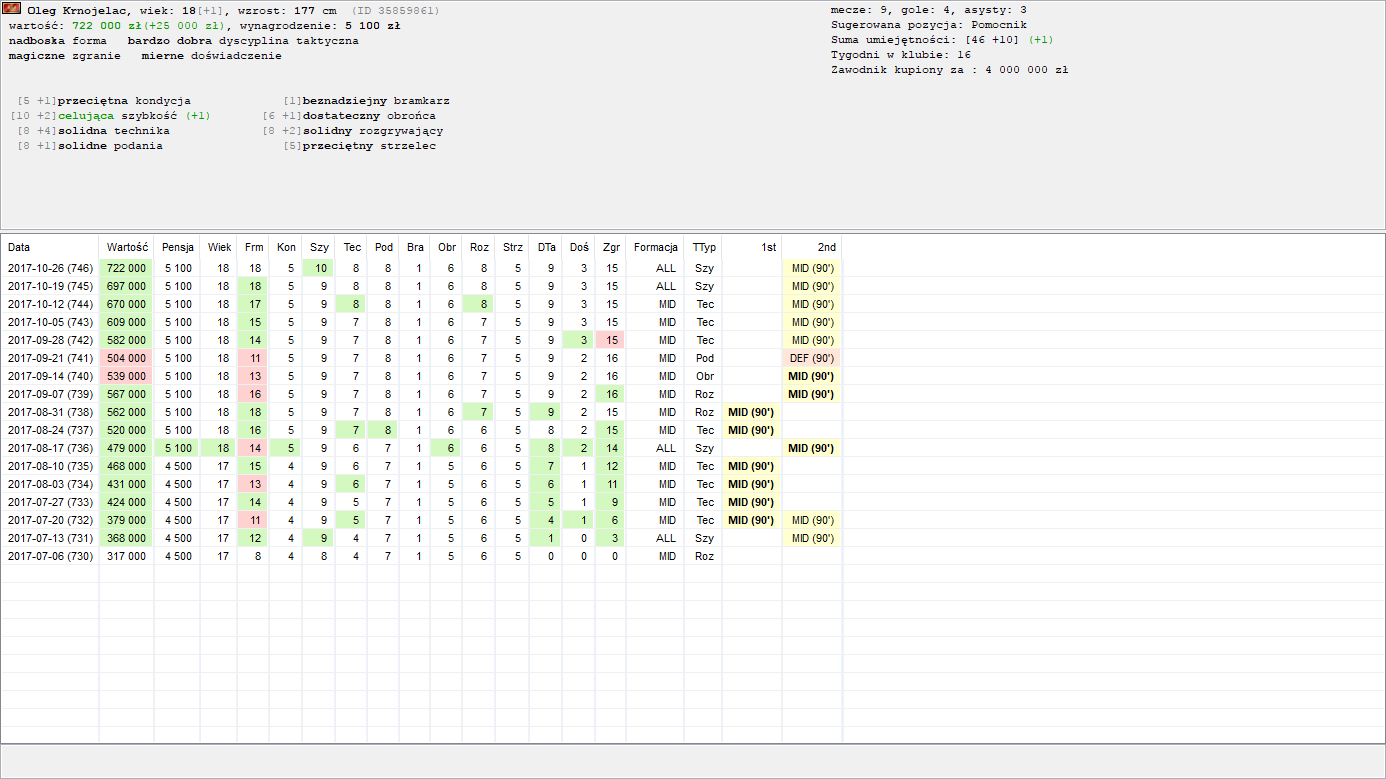The width and height of the screenshot is (1386, 779).
Task: Click the Szy column header
Action: pyautogui.click(x=319, y=247)
